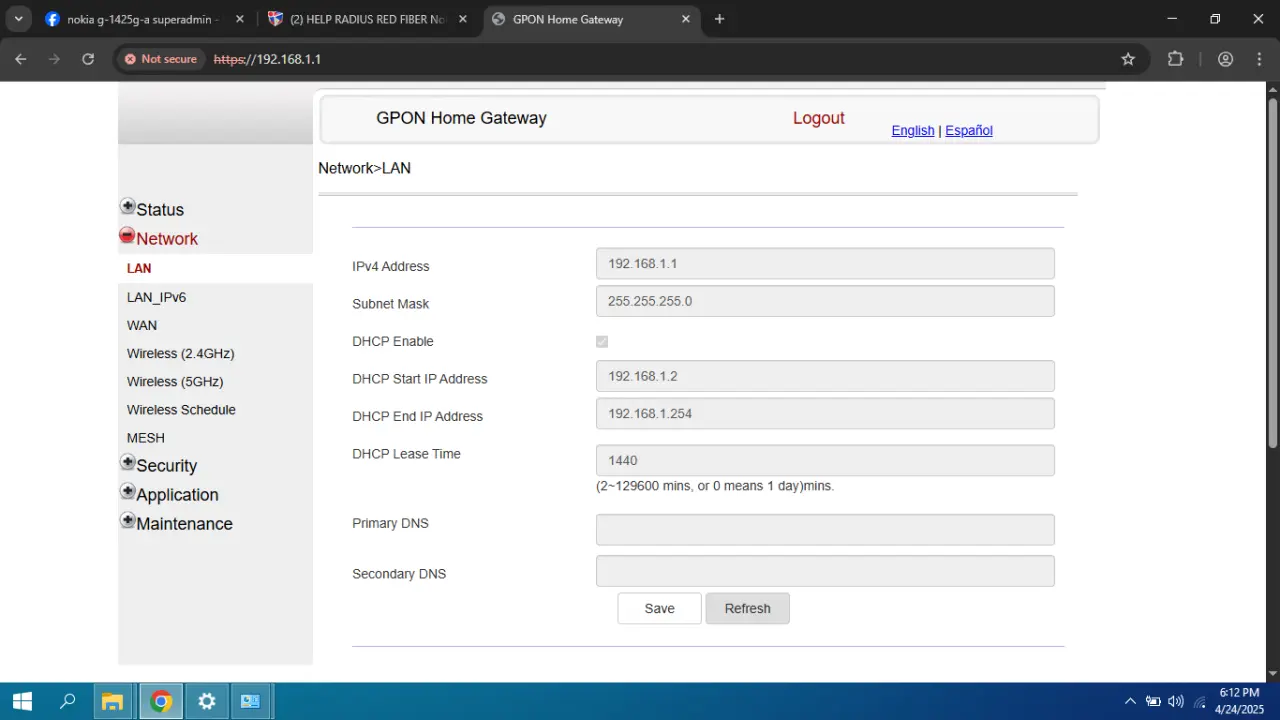This screenshot has height=720, width=1280.
Task: Open the Extensions puzzle icon
Action: [1176, 59]
